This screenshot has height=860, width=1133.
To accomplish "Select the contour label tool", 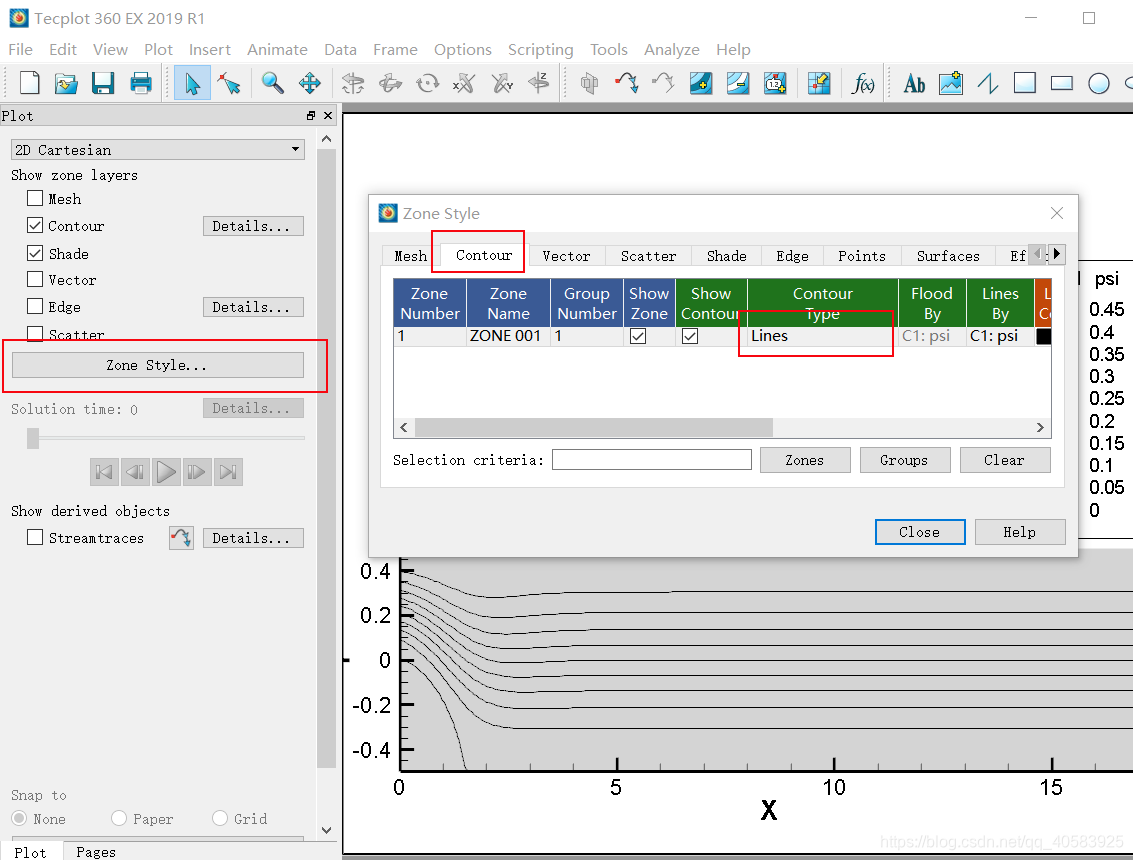I will pyautogui.click(x=775, y=83).
